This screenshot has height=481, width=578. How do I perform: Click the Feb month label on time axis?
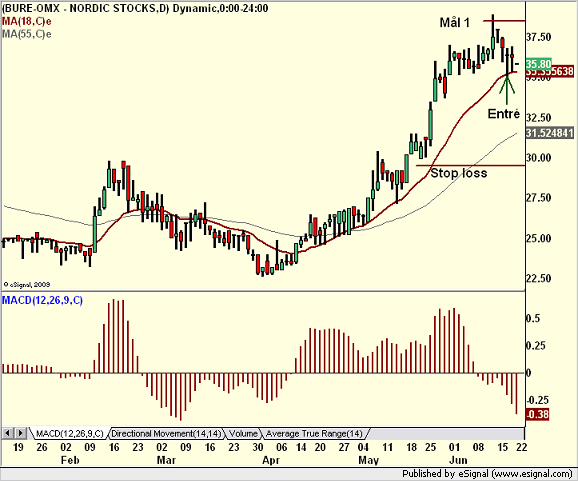(70, 460)
